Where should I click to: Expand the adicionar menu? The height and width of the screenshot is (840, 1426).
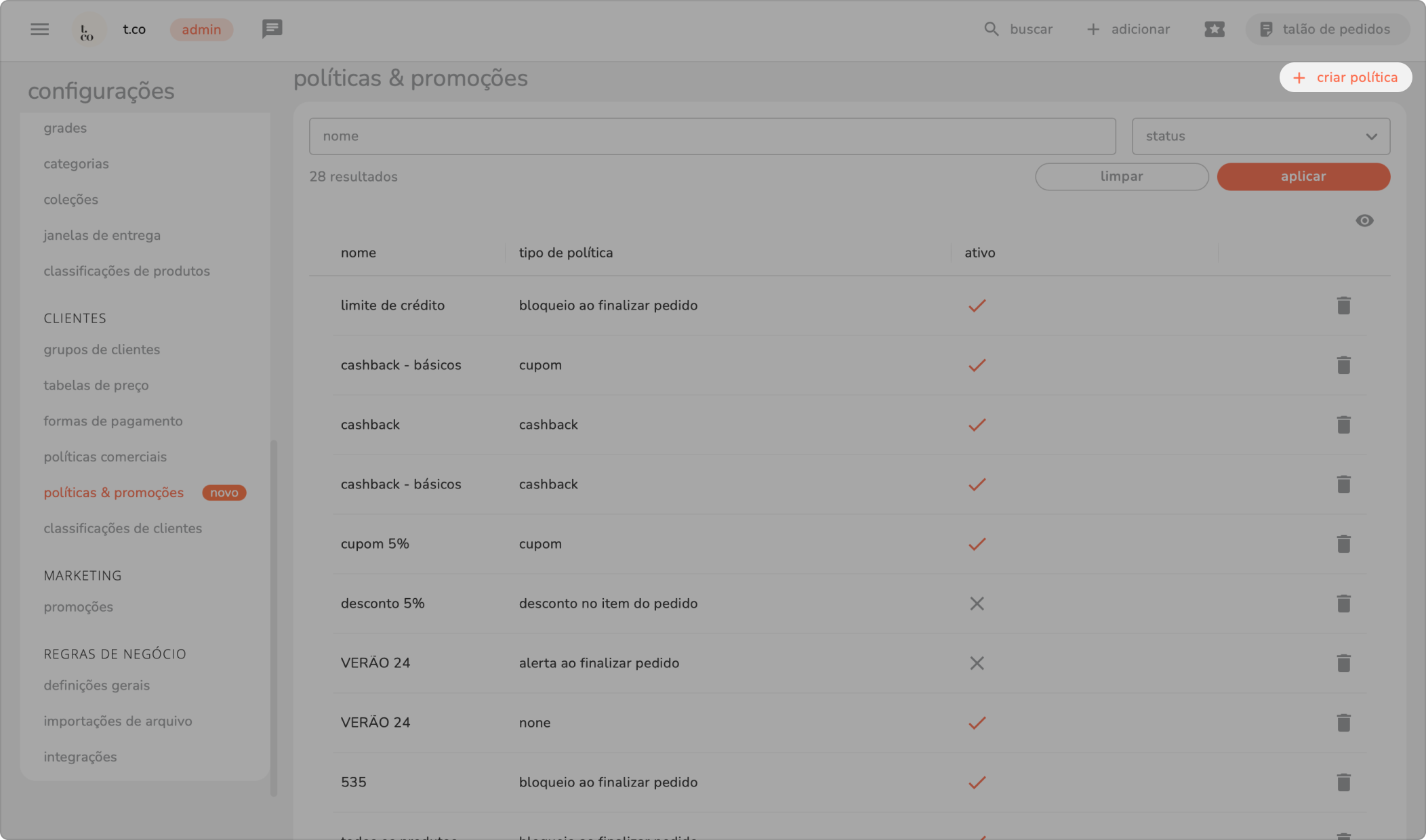(x=1128, y=29)
